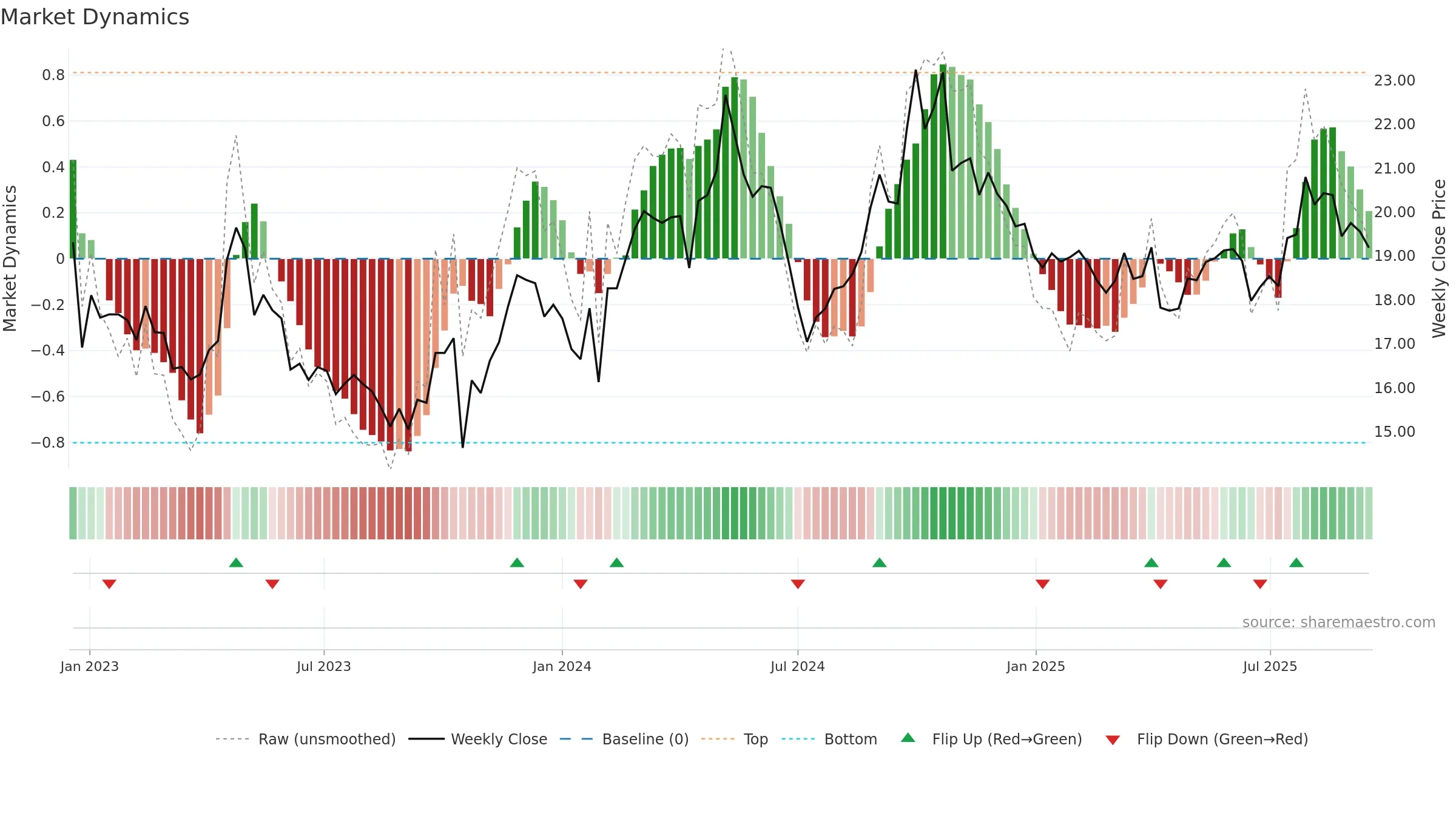Click the '0.2' left axis tick label
This screenshot has height=819, width=1456.
pos(53,213)
